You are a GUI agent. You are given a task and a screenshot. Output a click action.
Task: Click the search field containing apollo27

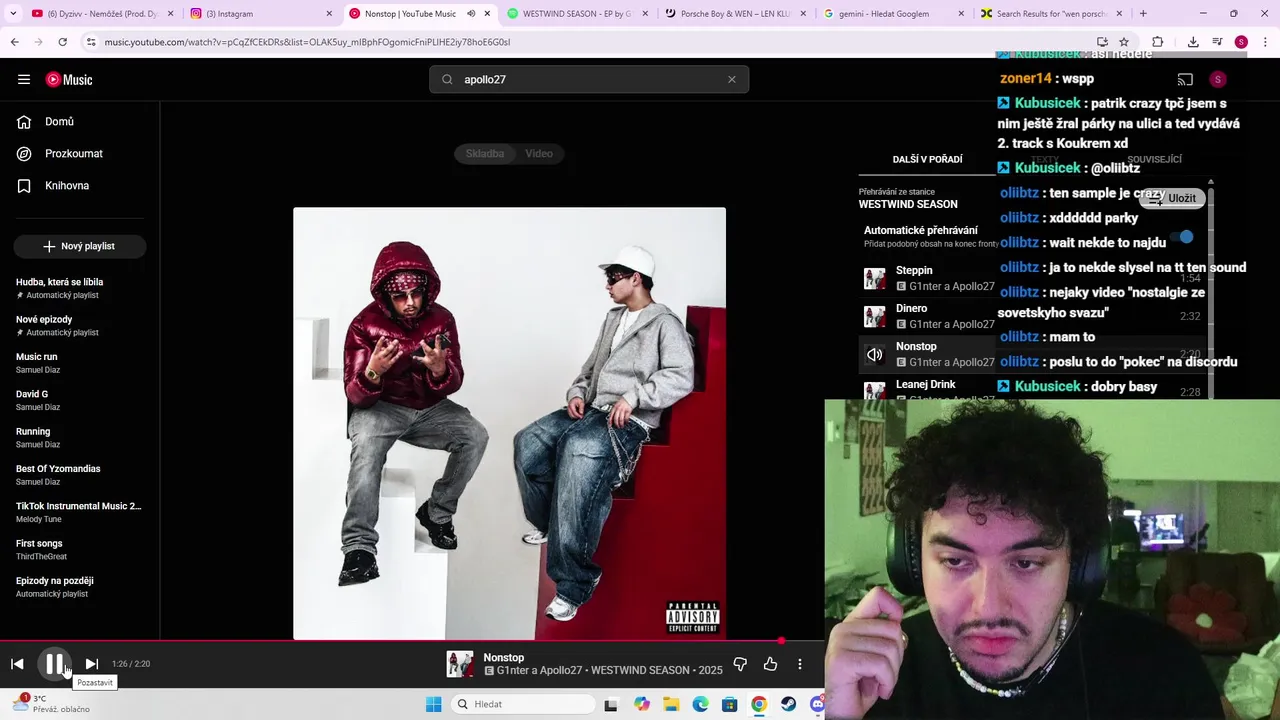coord(590,79)
